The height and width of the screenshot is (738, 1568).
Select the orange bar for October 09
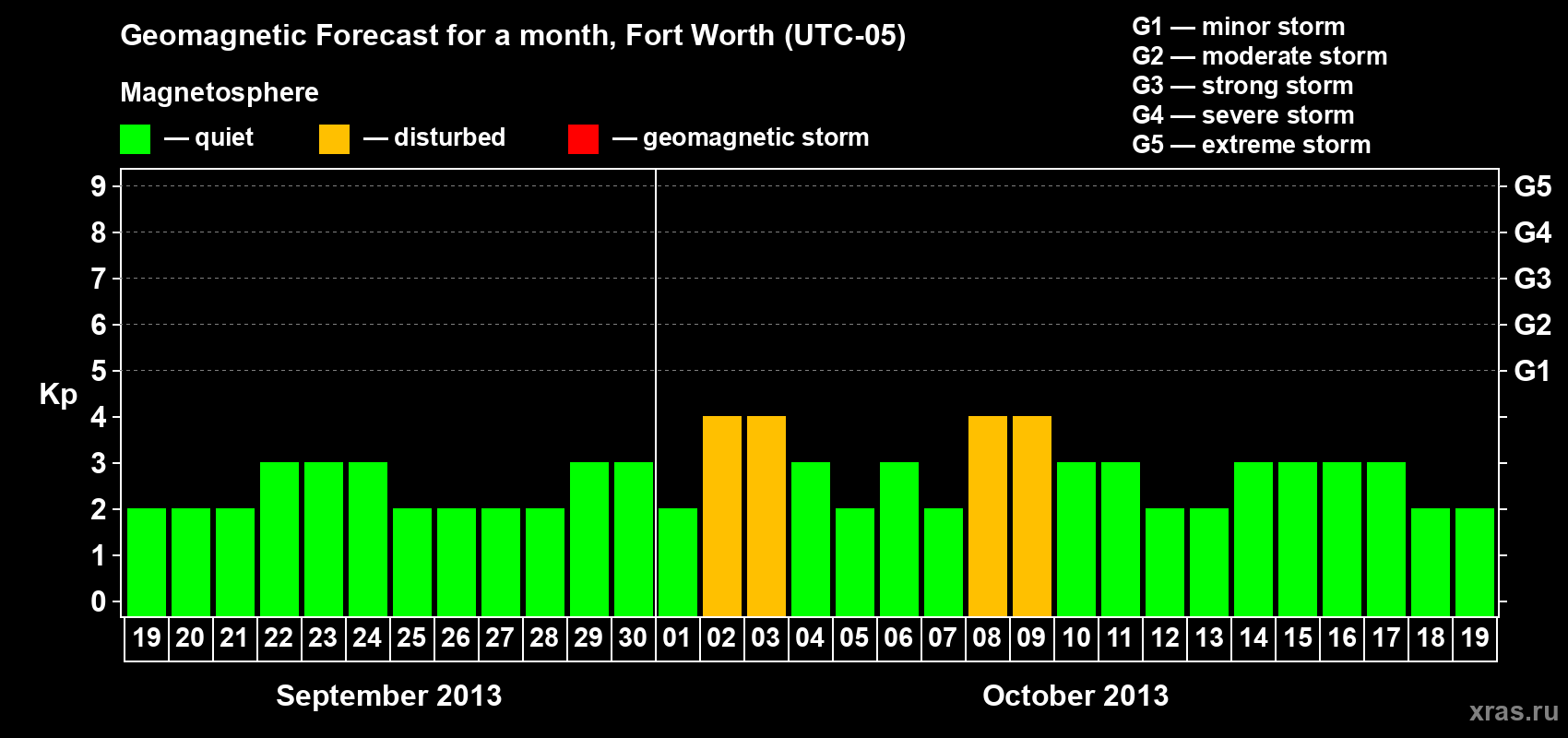[1032, 517]
